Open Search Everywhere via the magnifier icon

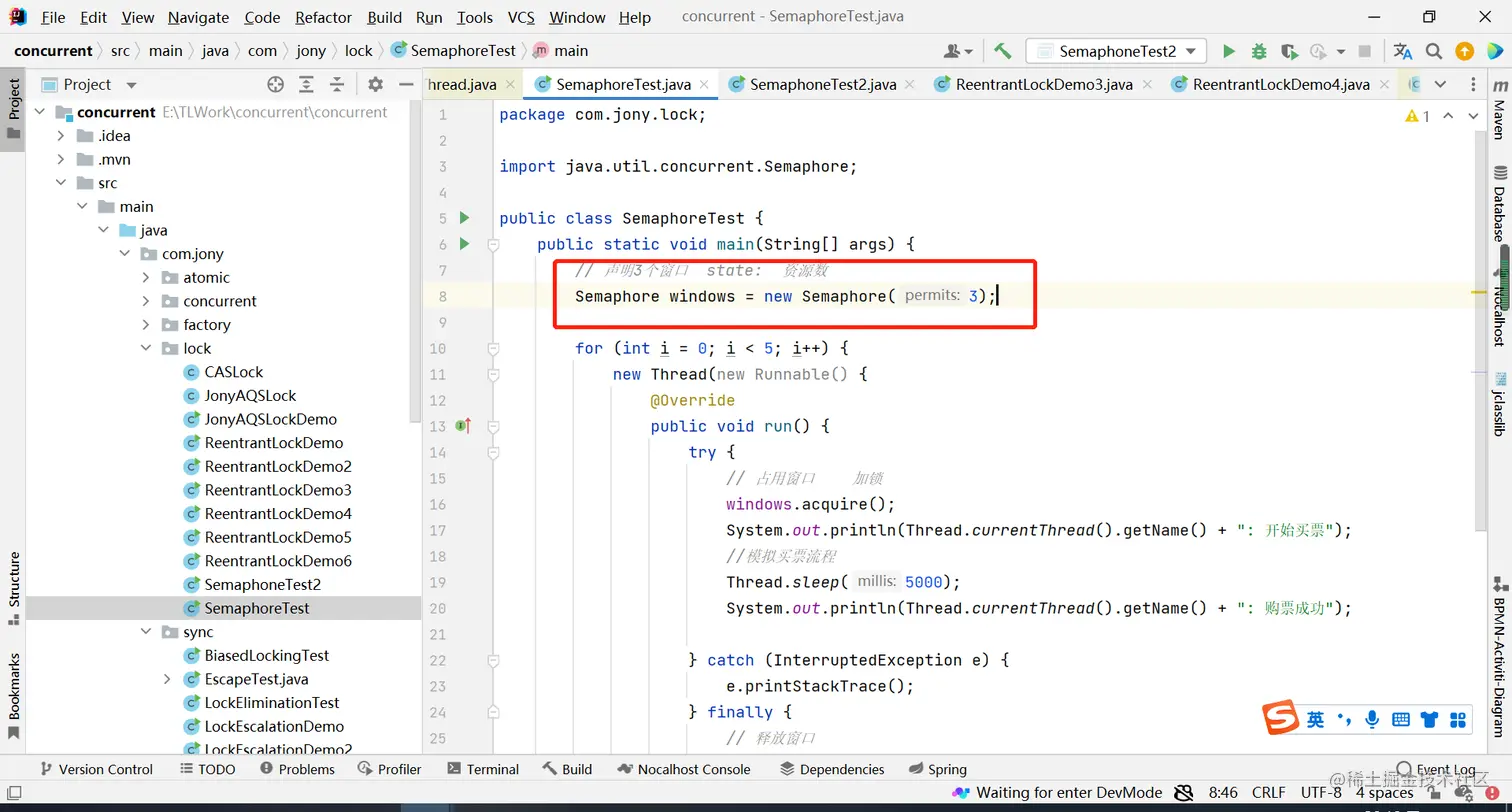(1434, 51)
